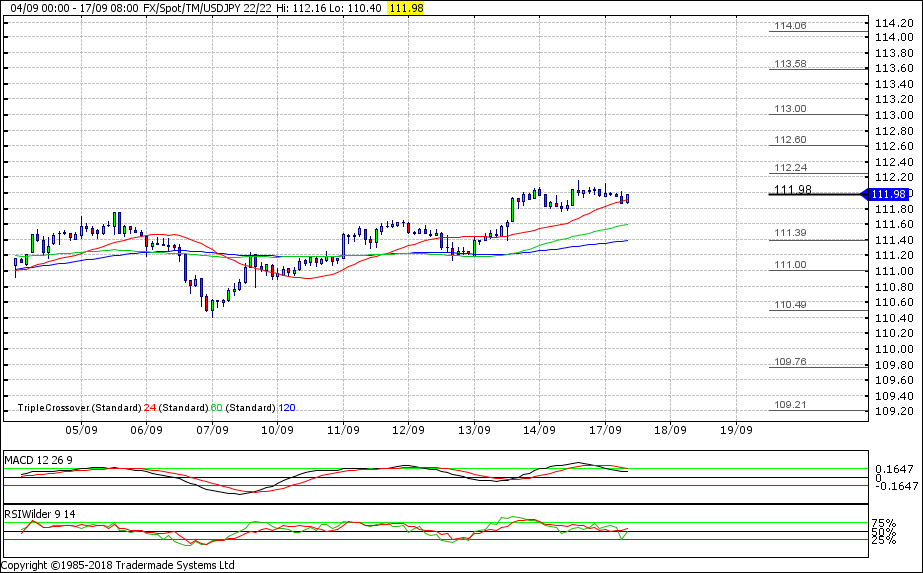The width and height of the screenshot is (923, 573).
Task: Click the Trademade Systems Ltd copyright text
Action: [x=120, y=565]
